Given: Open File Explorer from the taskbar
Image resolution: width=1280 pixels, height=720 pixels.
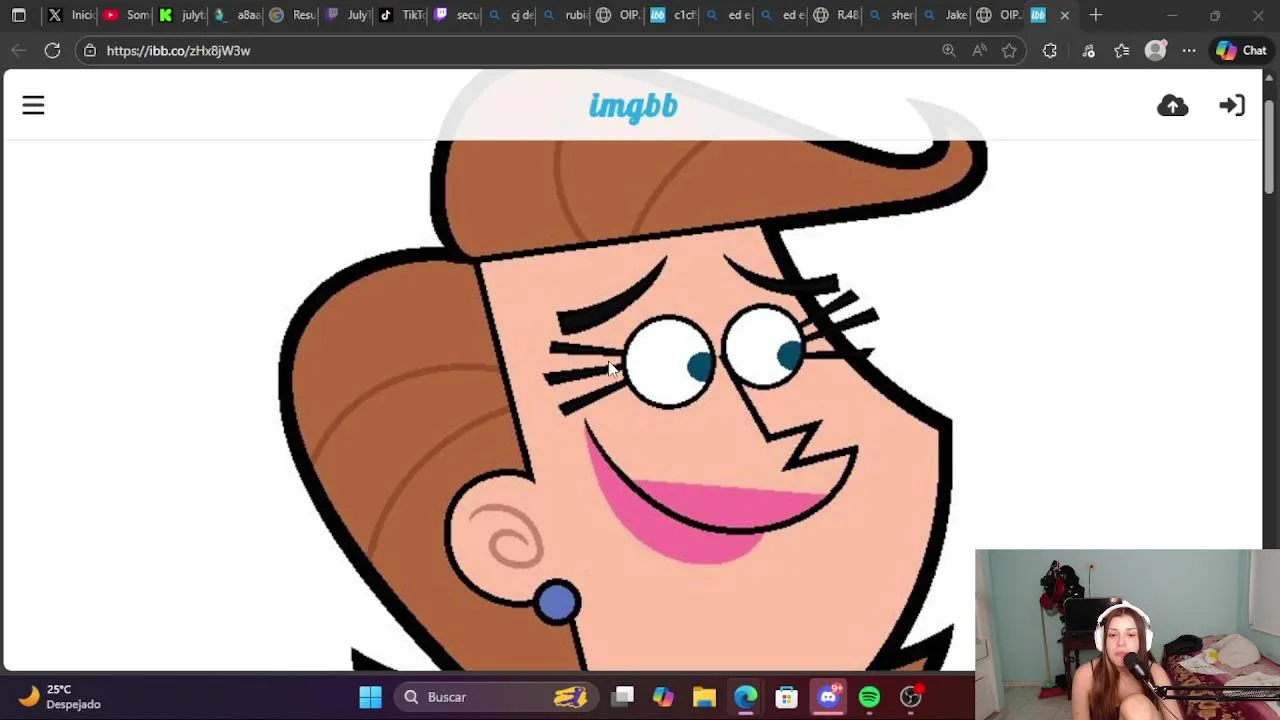Looking at the screenshot, I should point(704,697).
